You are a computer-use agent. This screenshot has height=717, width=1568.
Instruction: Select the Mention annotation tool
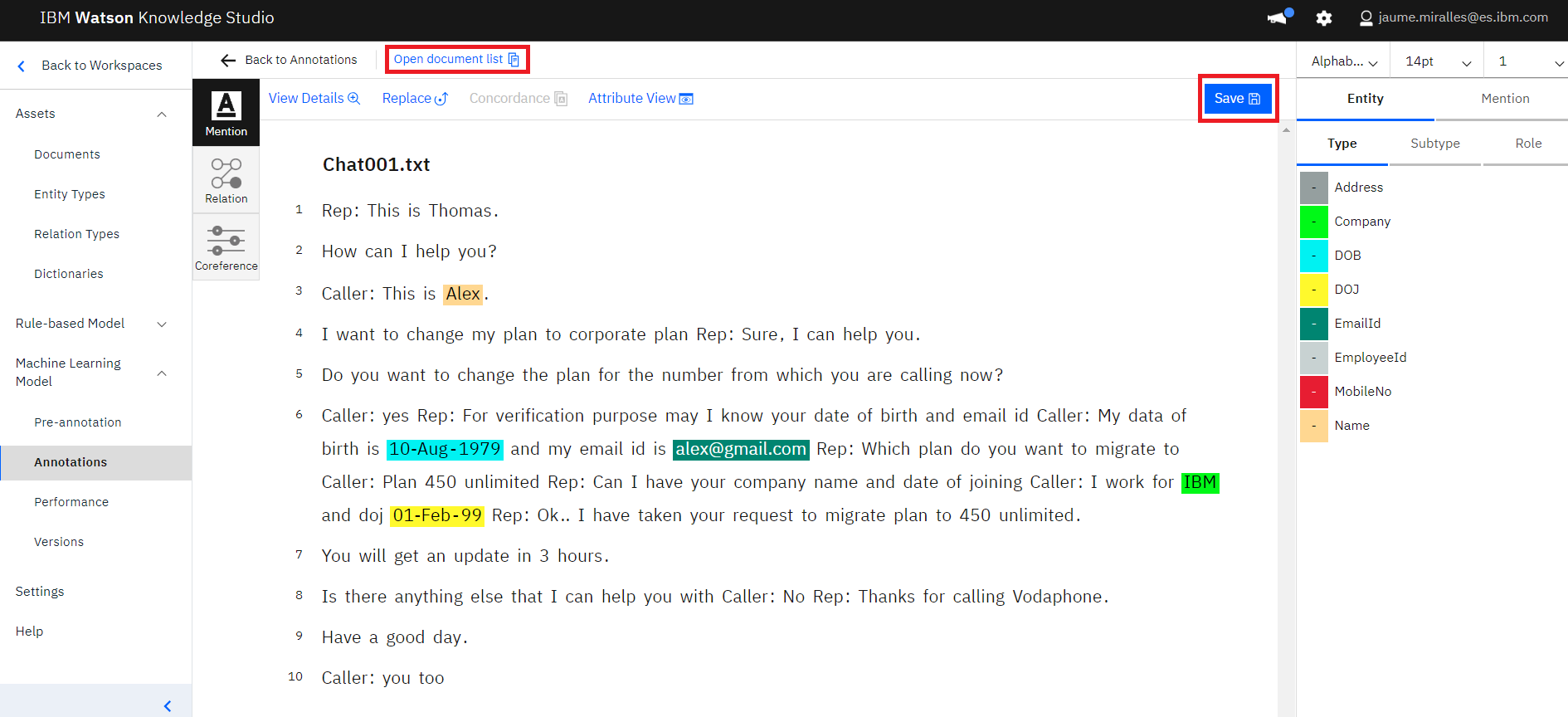(x=226, y=112)
